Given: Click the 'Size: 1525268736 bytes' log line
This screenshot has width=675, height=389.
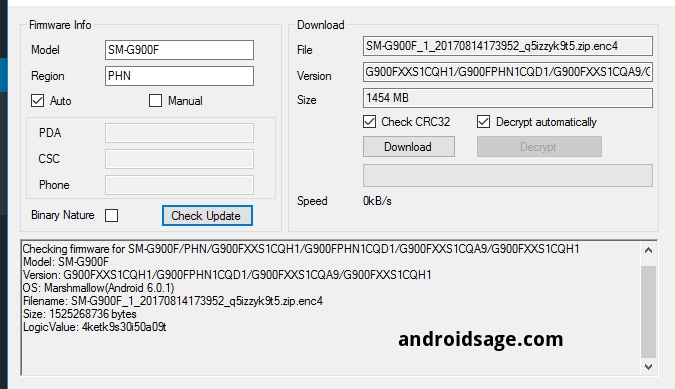Looking at the screenshot, I should coord(80,314).
